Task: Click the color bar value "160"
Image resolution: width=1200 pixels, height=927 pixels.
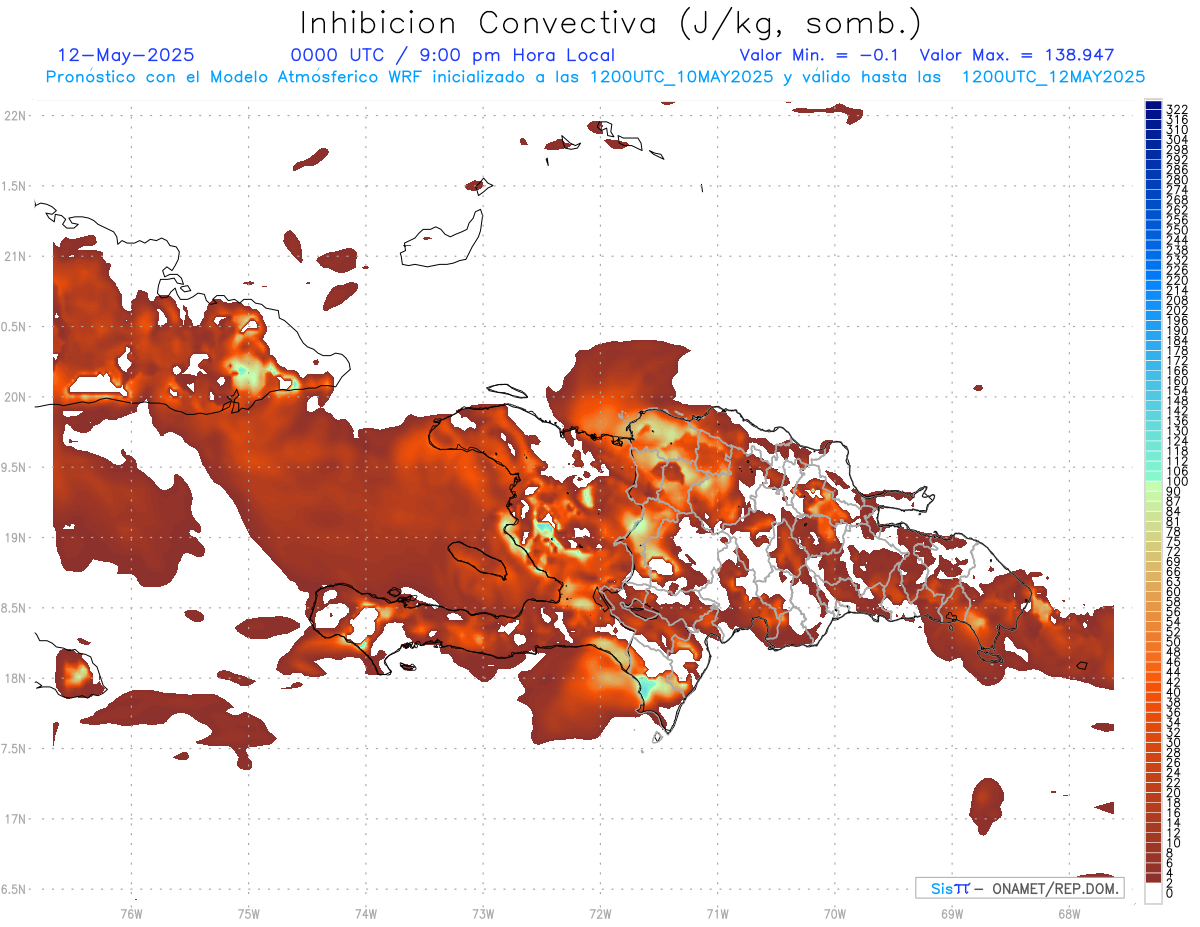Action: [1177, 381]
